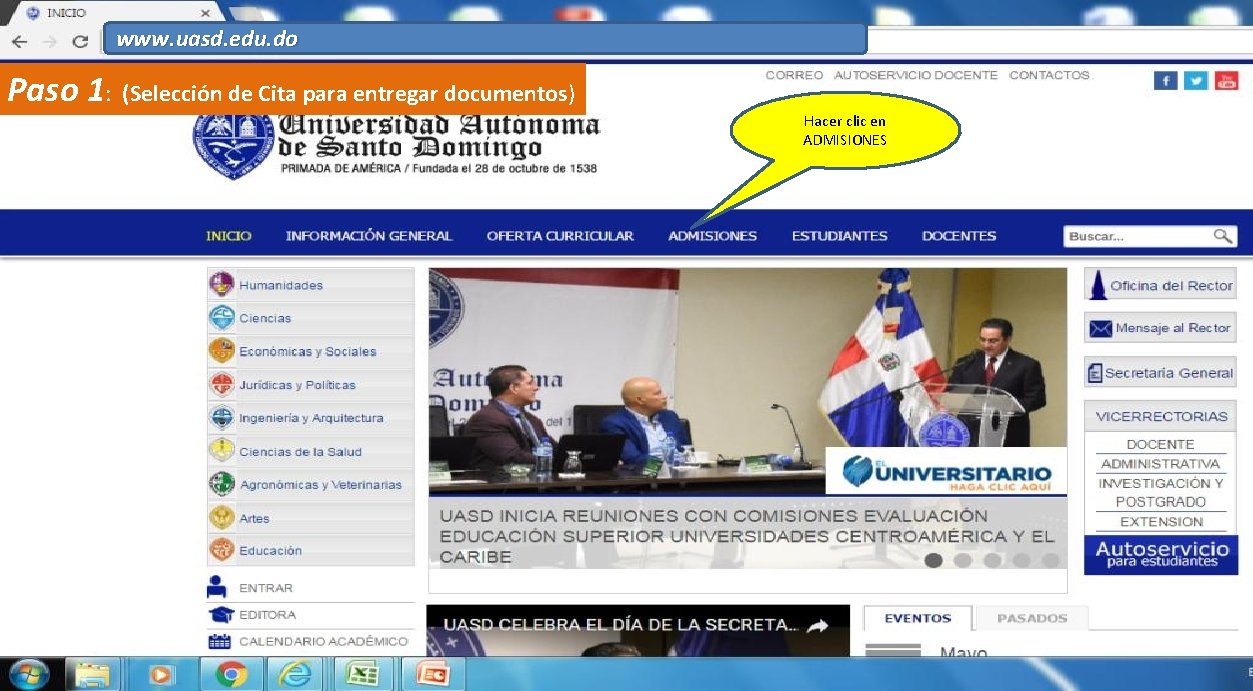Go to INICIO menu item

tap(229, 236)
